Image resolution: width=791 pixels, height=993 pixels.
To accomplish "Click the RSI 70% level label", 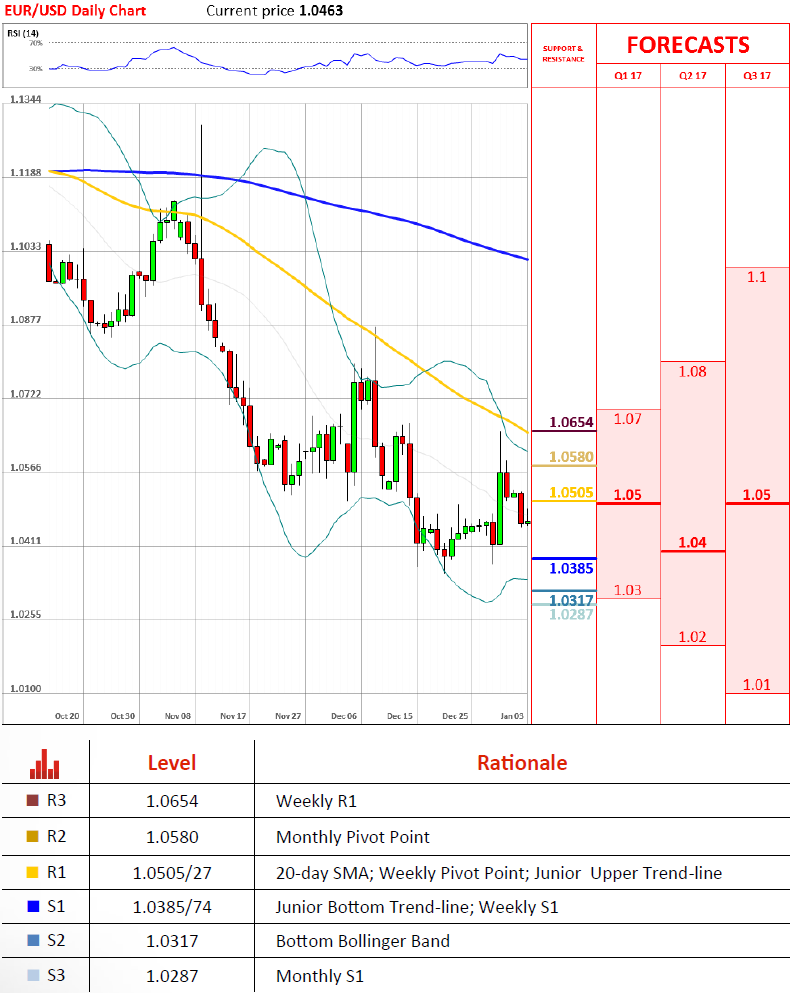I will pyautogui.click(x=36, y=43).
